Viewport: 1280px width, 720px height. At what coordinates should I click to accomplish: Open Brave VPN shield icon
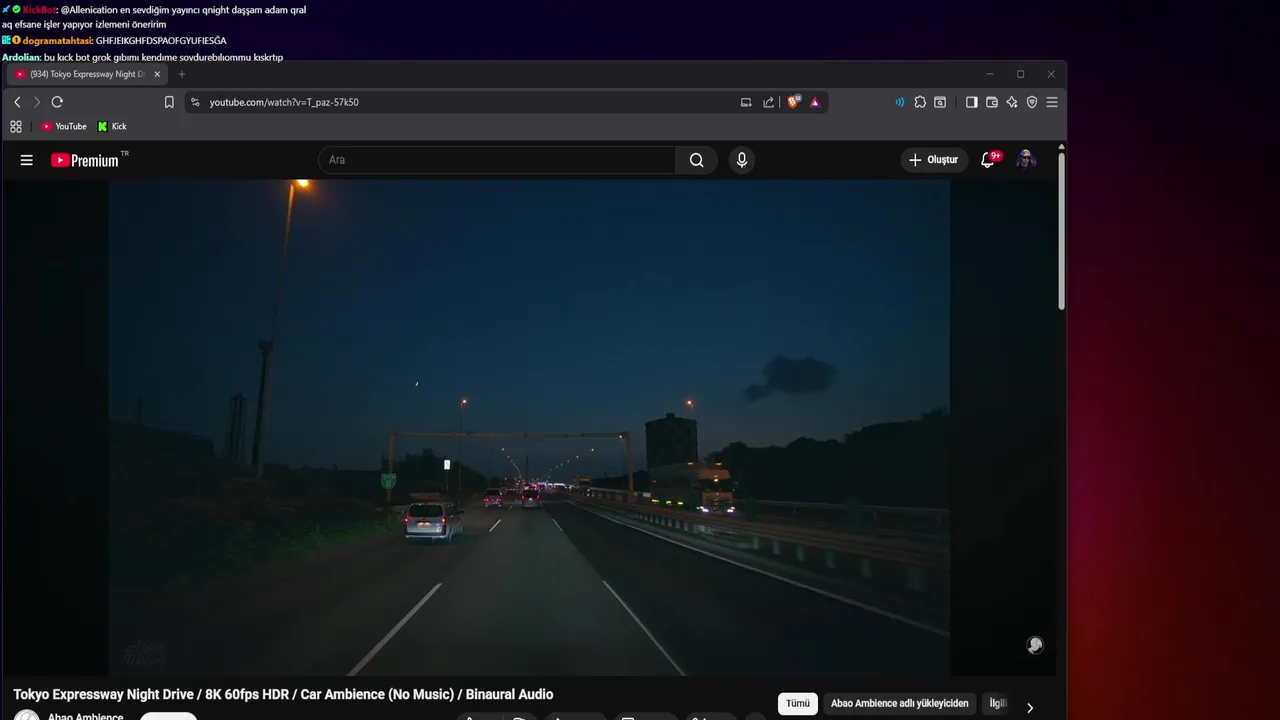click(x=1032, y=102)
